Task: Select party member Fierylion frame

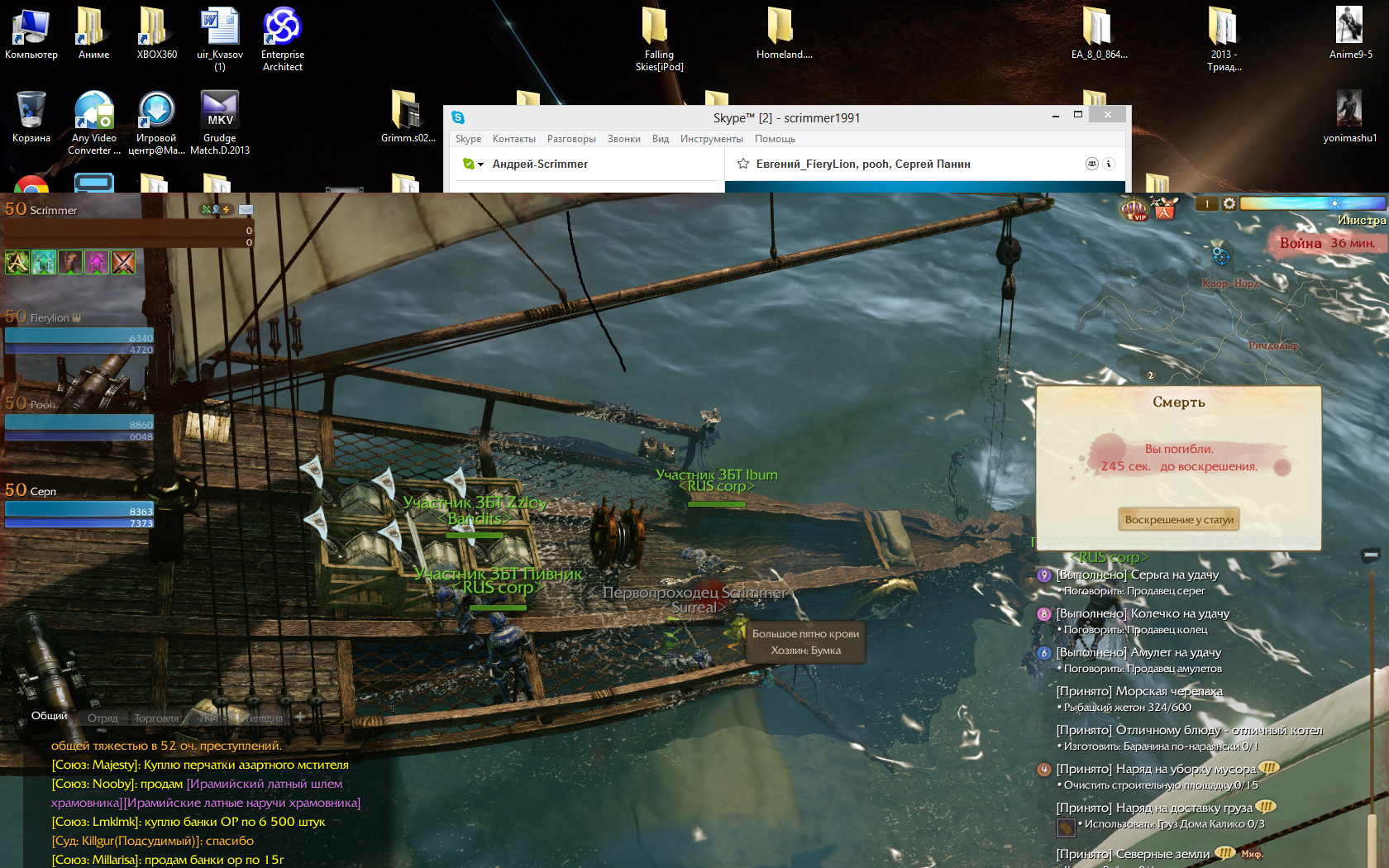Action: click(79, 332)
